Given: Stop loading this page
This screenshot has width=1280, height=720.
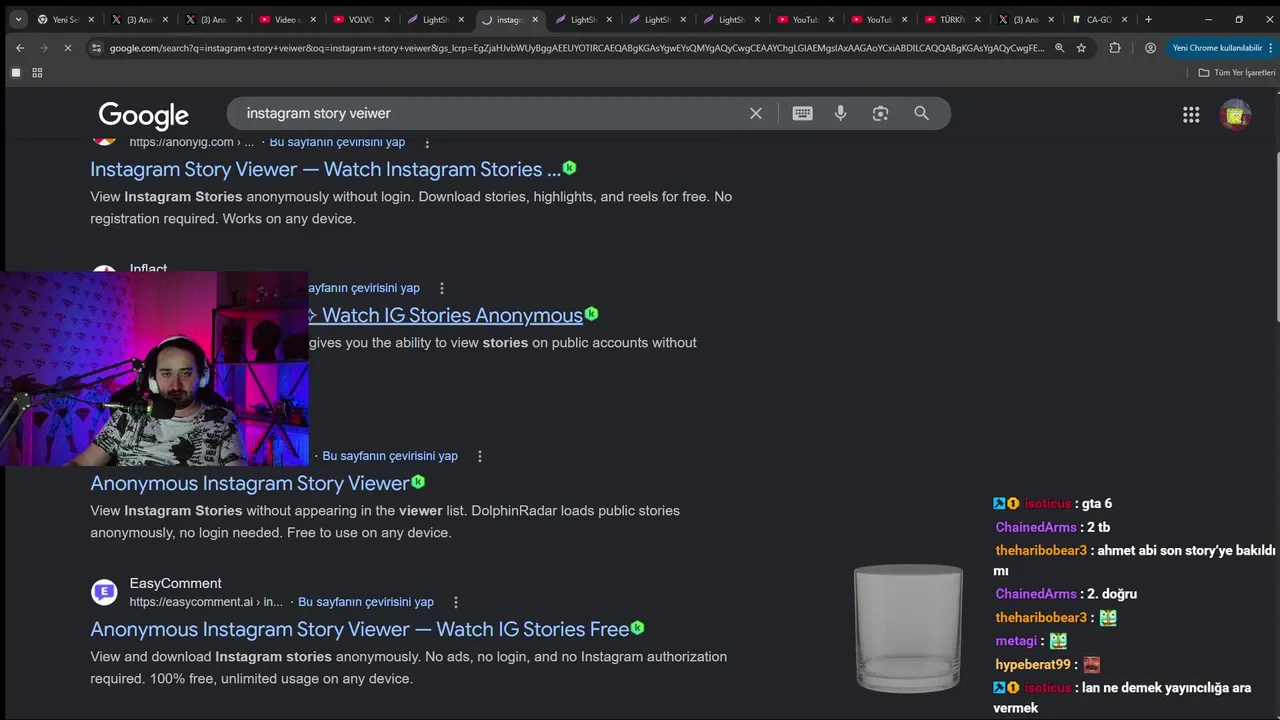Looking at the screenshot, I should 68,48.
